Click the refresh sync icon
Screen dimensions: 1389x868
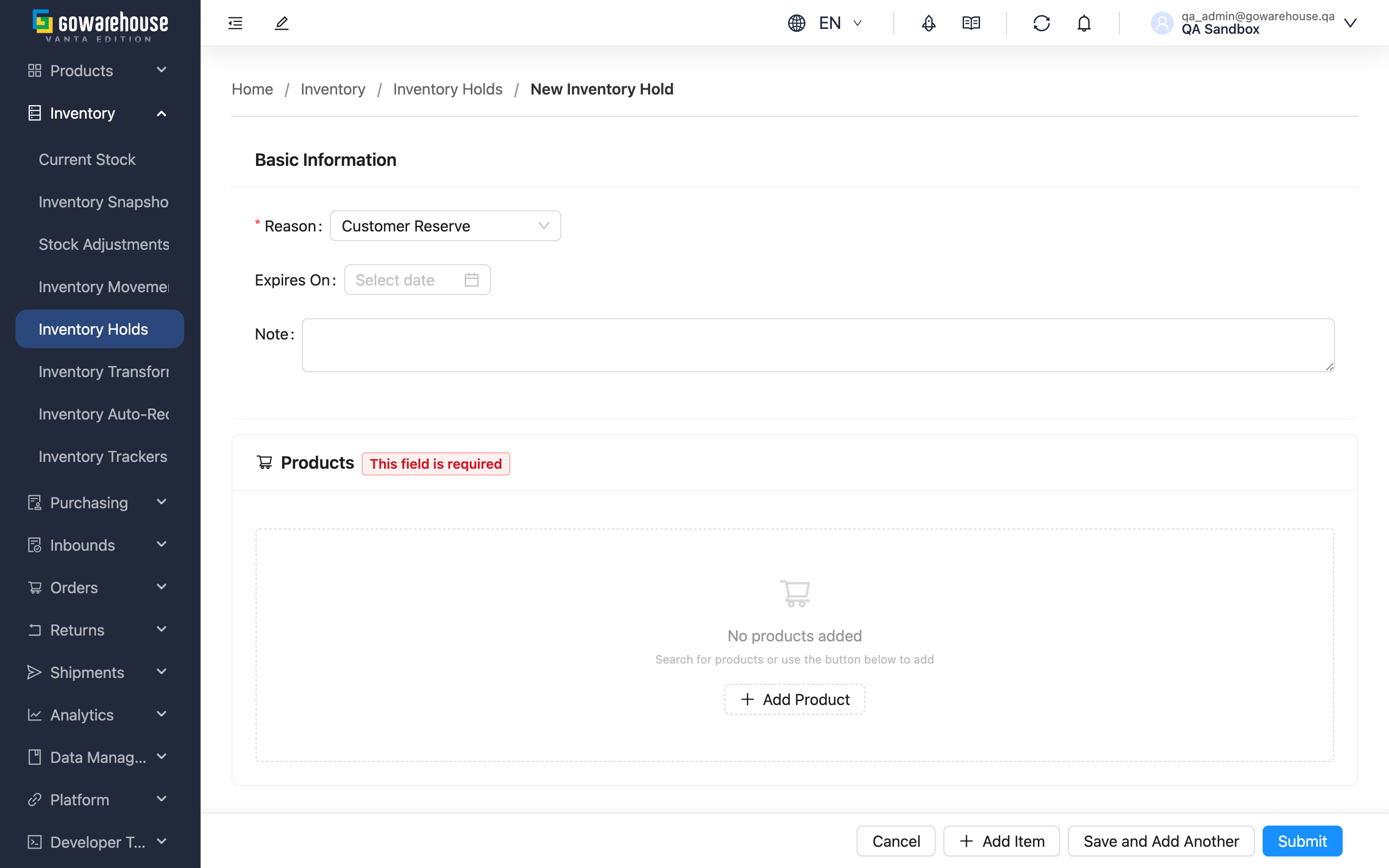click(x=1042, y=23)
